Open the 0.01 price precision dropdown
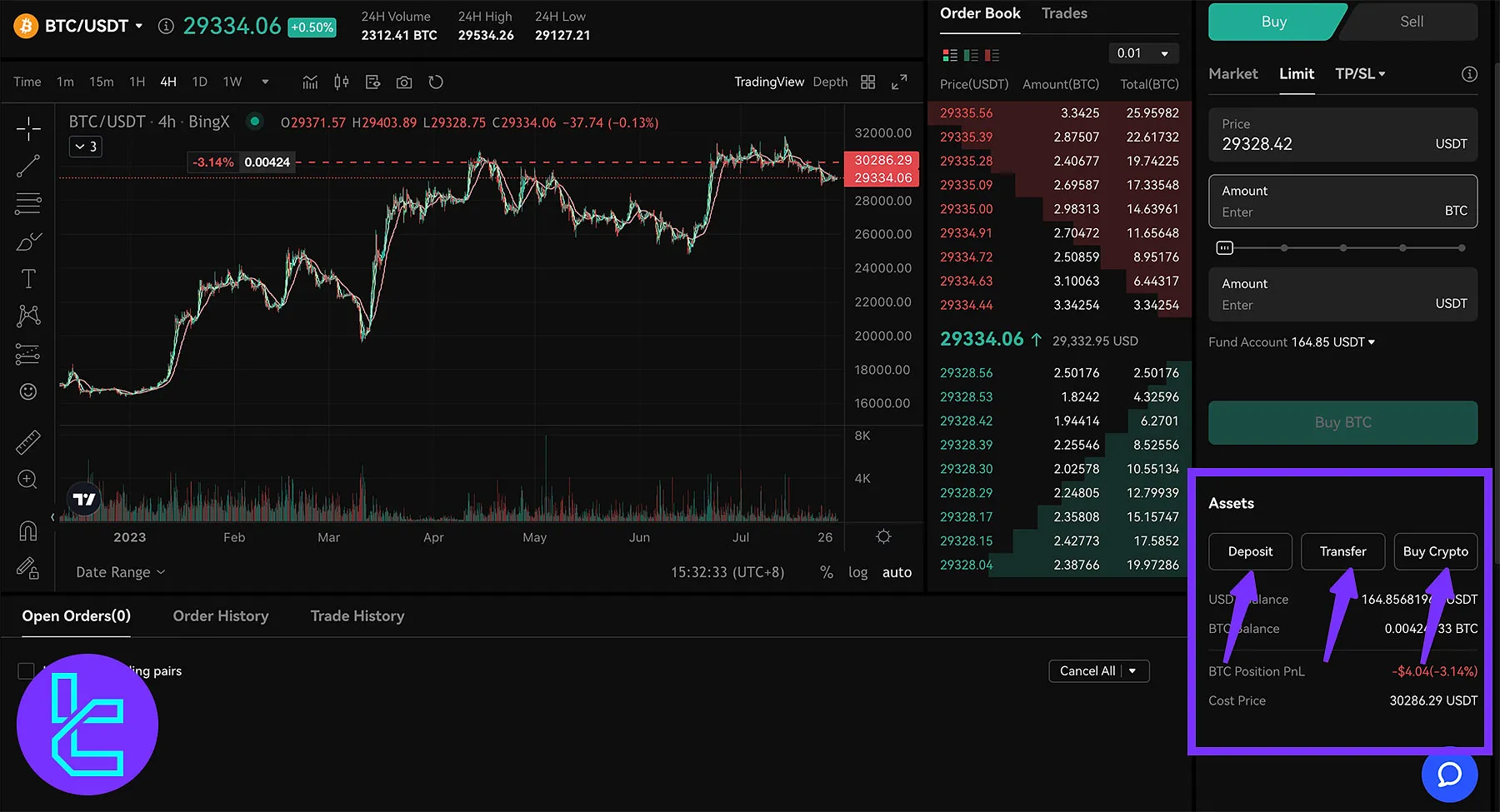 tap(1142, 53)
